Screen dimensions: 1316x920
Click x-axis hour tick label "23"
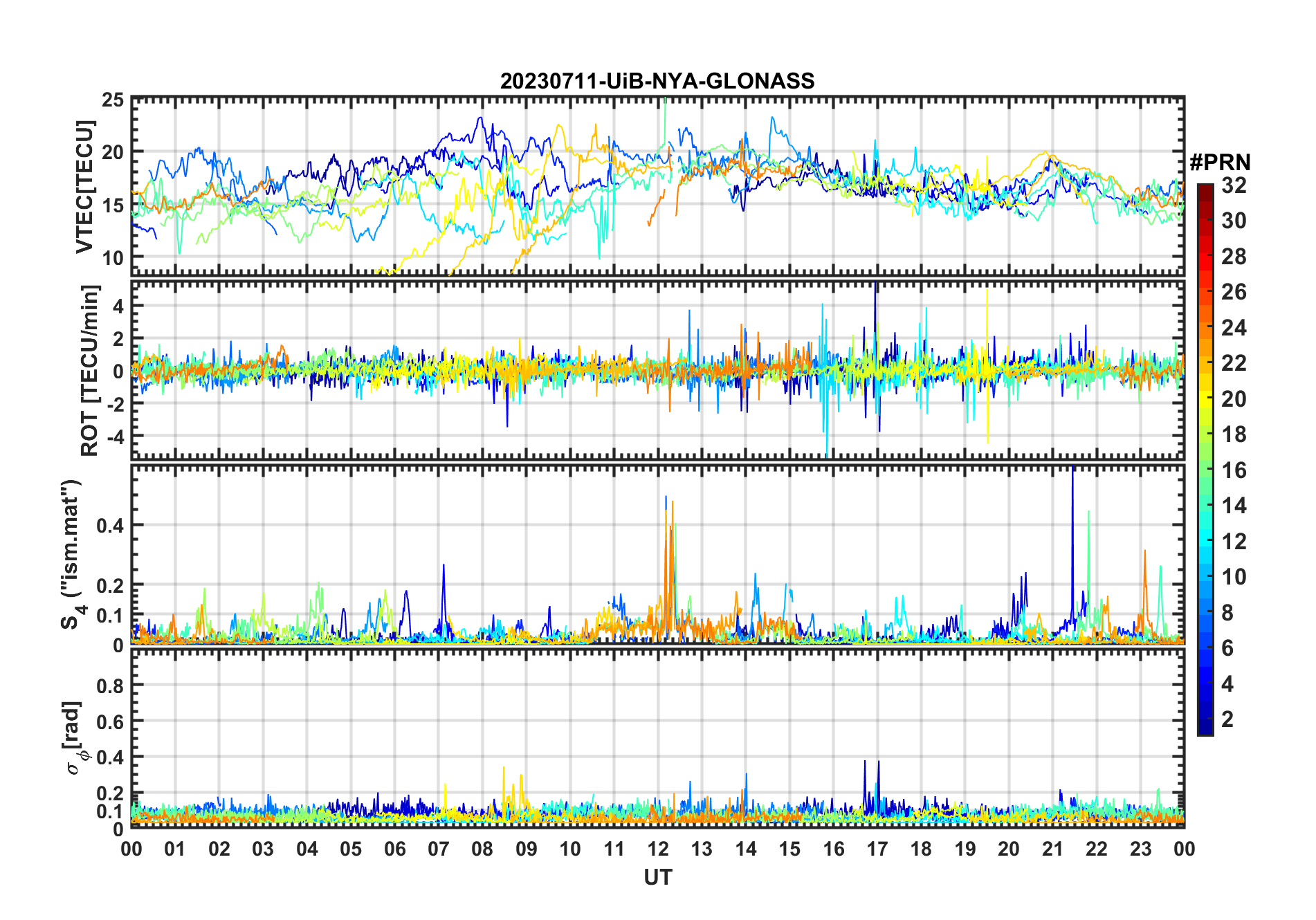pyautogui.click(x=1140, y=849)
